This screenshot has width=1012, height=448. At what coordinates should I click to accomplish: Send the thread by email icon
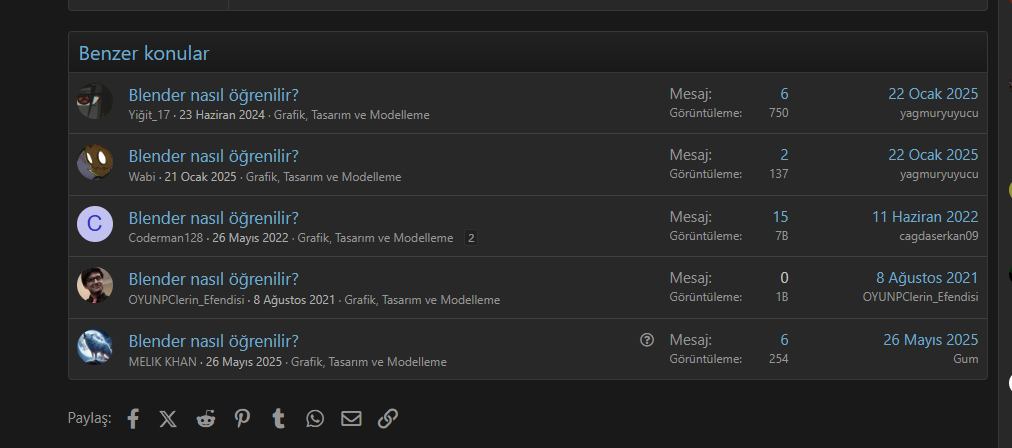pos(351,418)
